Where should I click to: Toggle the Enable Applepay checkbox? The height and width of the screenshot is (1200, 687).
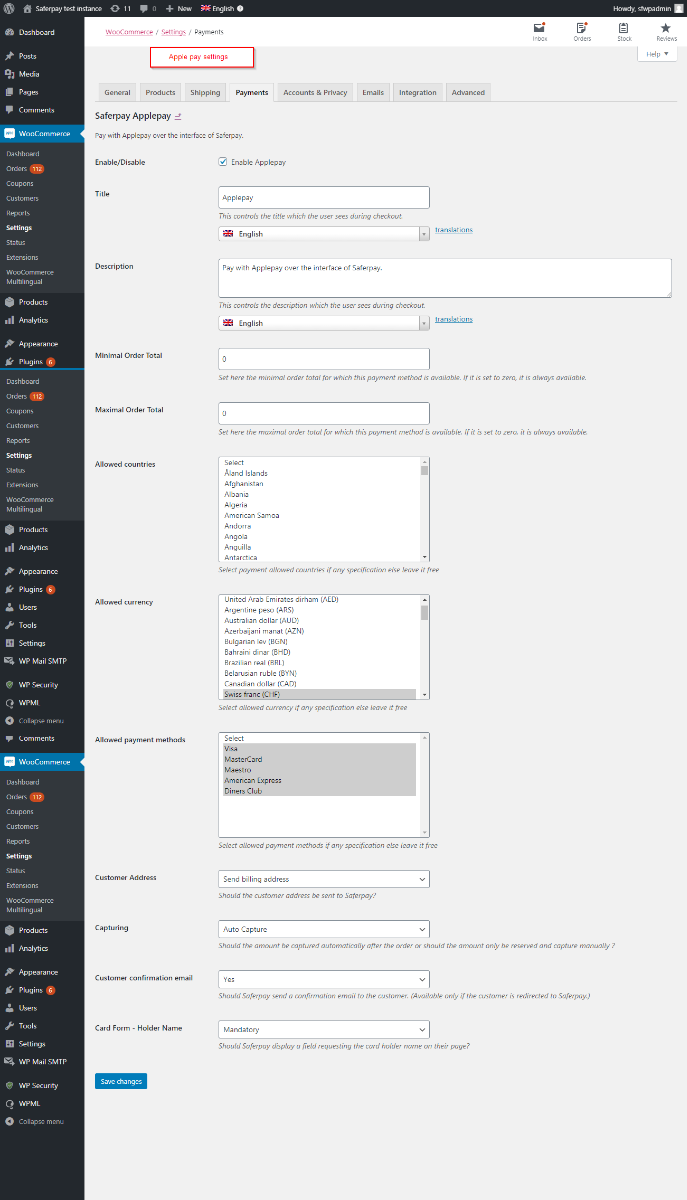point(223,162)
